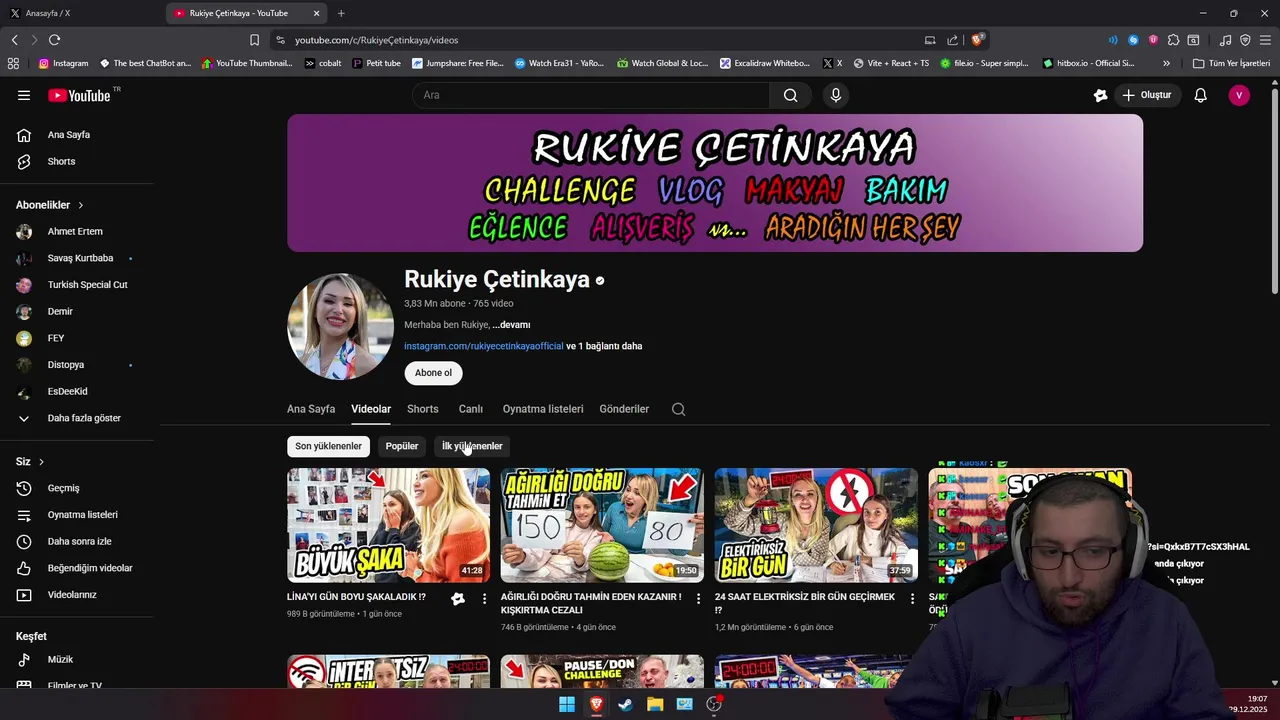Open the new tab plus button

(x=341, y=13)
